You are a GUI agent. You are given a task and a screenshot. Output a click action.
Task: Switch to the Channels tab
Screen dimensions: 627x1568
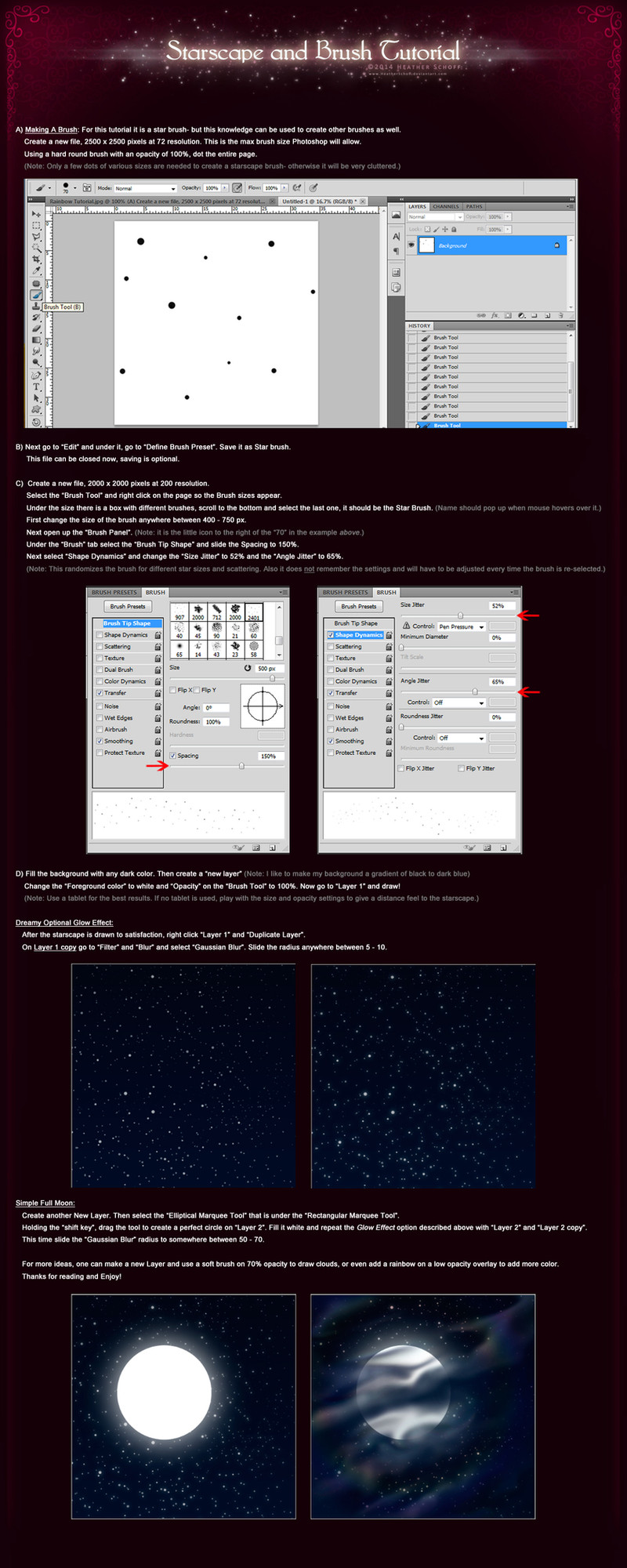445,207
